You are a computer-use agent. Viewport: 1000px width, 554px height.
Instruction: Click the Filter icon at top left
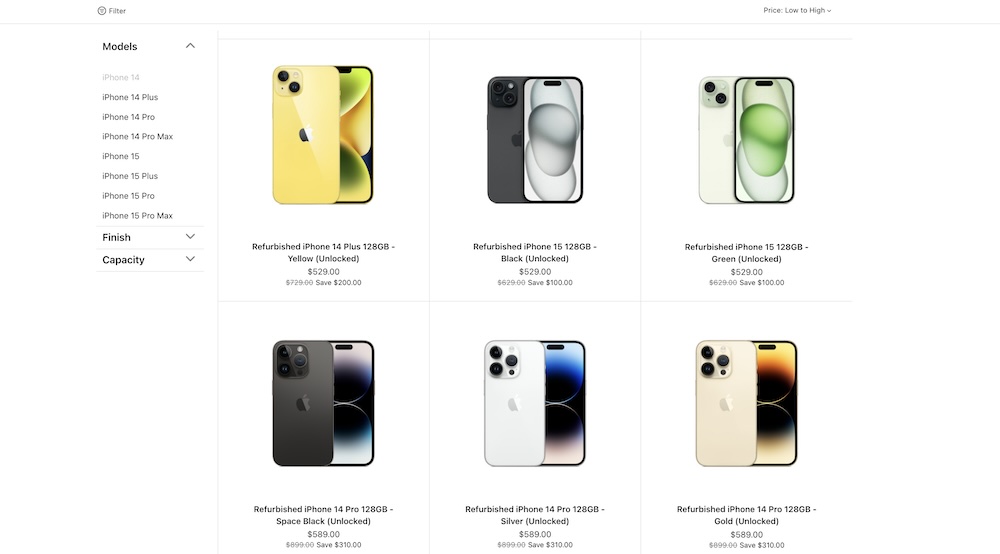pos(101,11)
